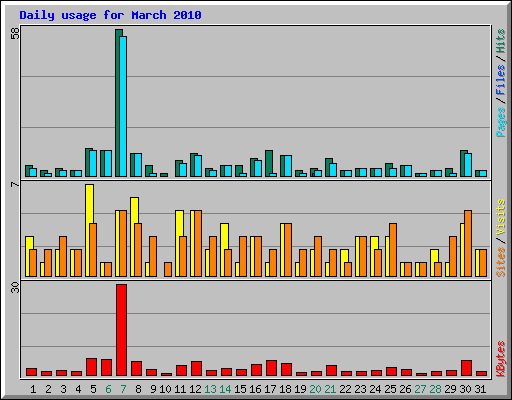Click the x-axis label for day 12

[x=195, y=389]
